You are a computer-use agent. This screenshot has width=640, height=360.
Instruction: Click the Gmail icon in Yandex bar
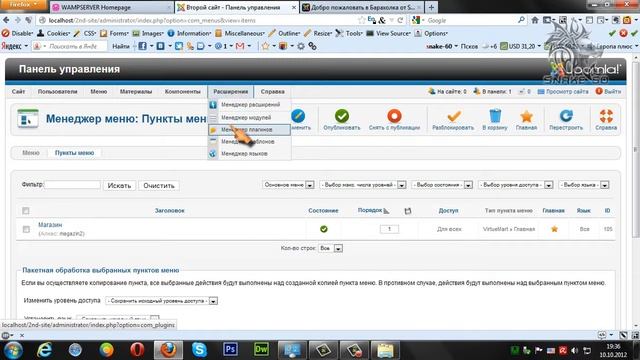[x=240, y=46]
